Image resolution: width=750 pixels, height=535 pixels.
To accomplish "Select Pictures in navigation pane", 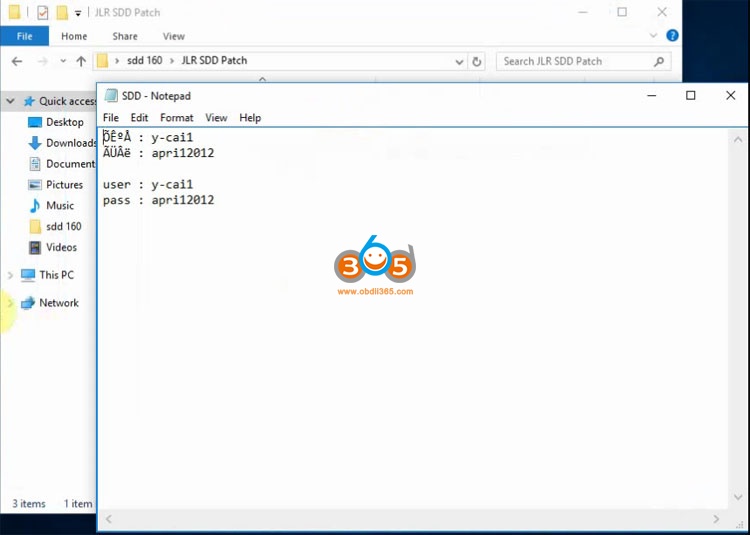I will [64, 185].
